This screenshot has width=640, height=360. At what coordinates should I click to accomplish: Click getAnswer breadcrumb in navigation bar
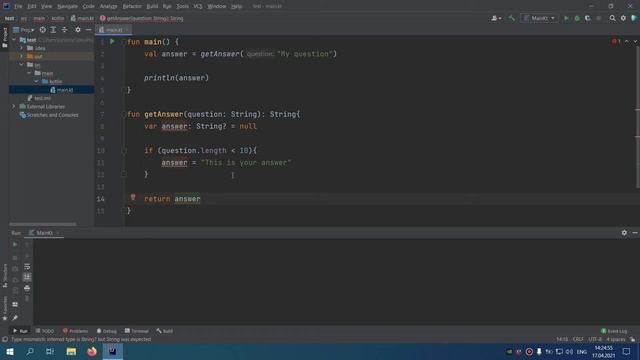[x=142, y=18]
